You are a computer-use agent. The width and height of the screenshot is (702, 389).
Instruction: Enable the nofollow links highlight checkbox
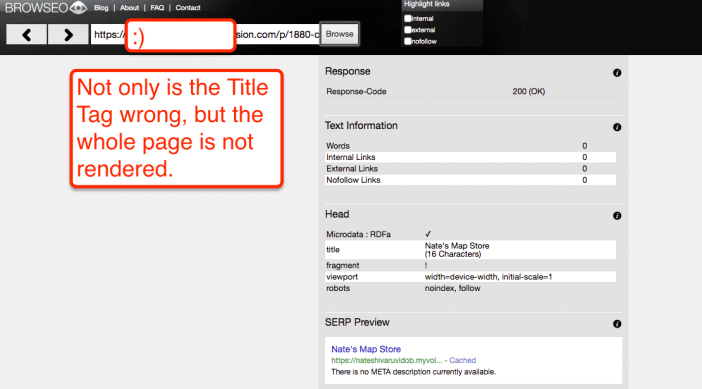coord(407,41)
